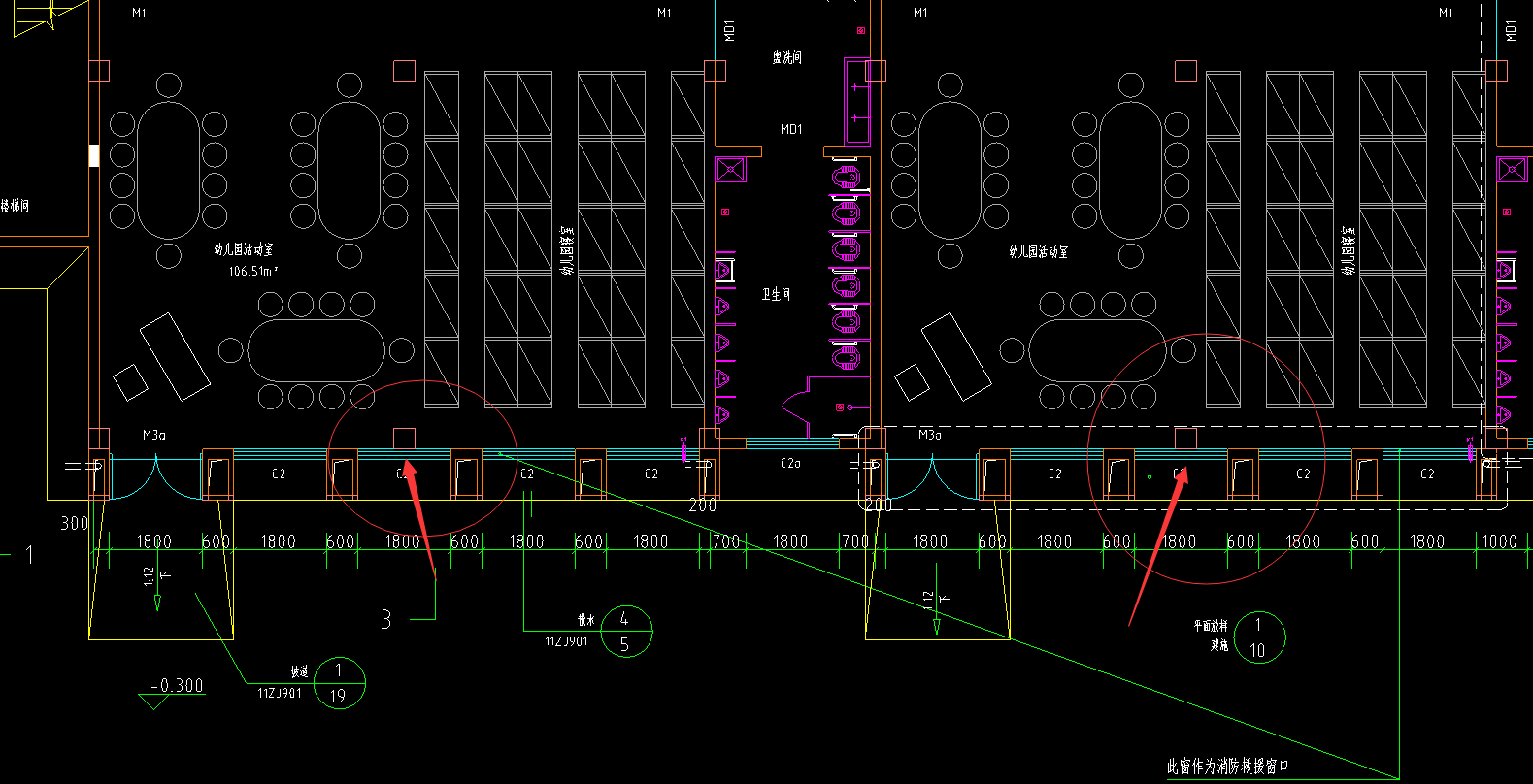Select the detail index circle 1 over 10

click(x=1258, y=637)
